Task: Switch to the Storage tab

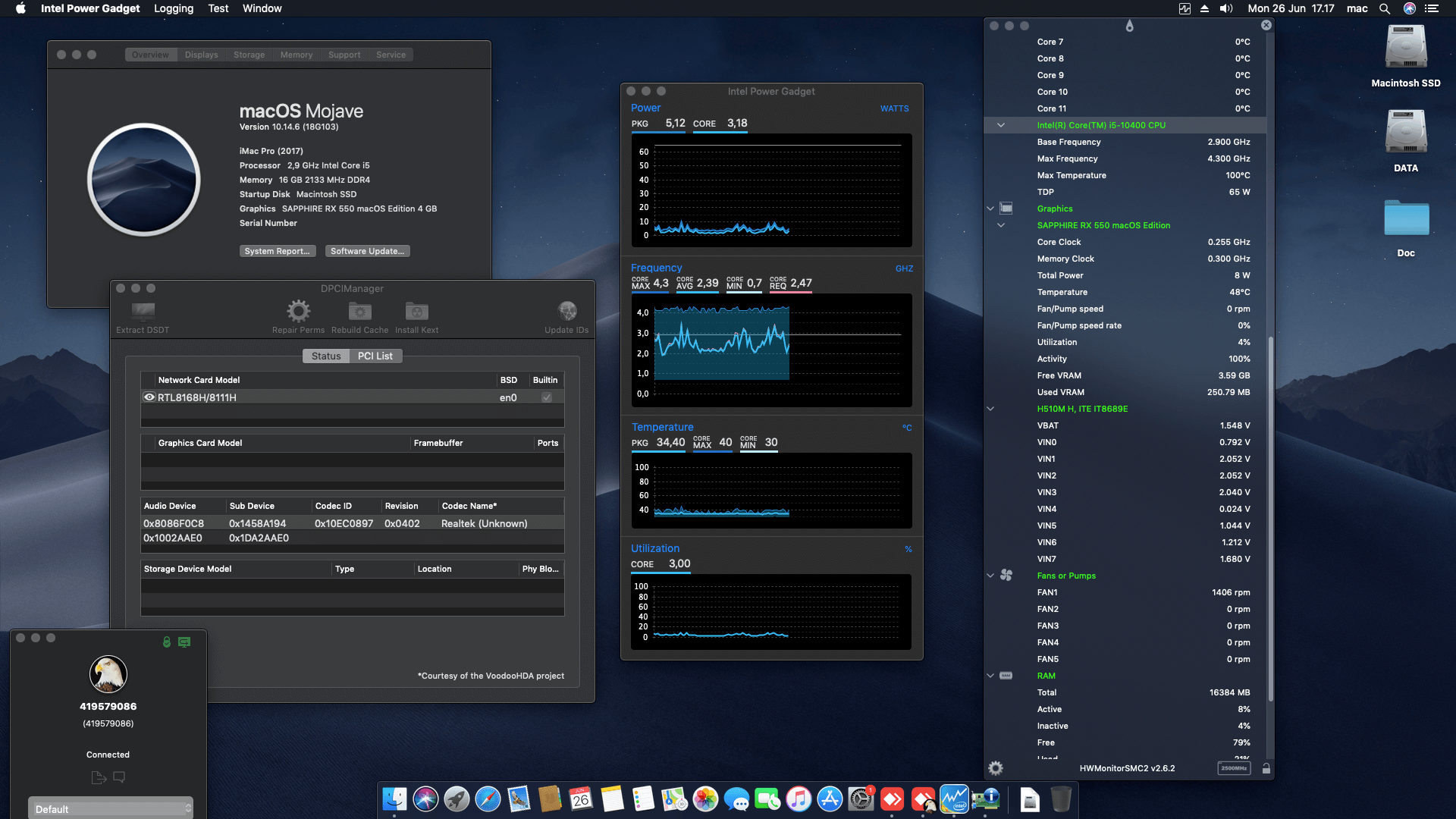Action: coord(249,55)
